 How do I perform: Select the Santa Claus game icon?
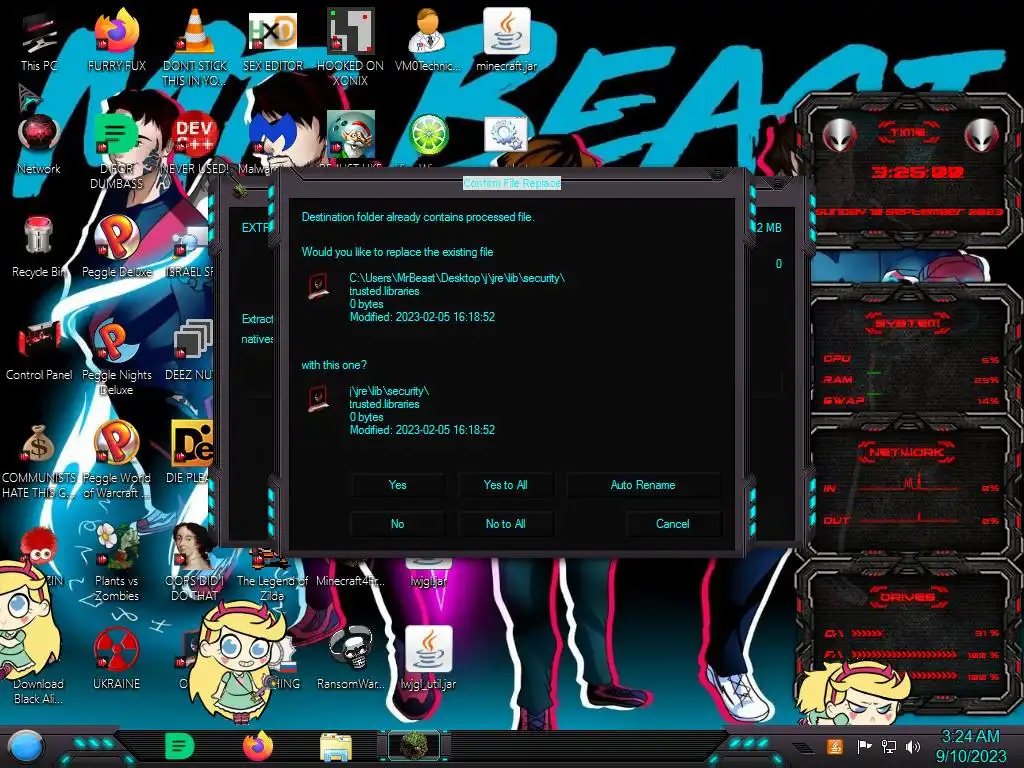(x=350, y=135)
